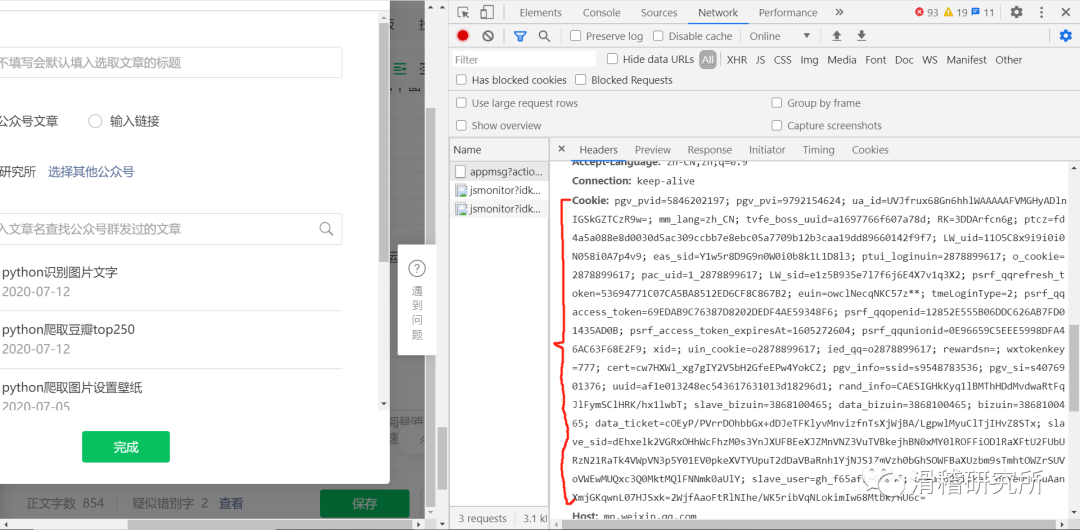Focus the network Filter input field
The height and width of the screenshot is (530, 1080).
(x=524, y=59)
